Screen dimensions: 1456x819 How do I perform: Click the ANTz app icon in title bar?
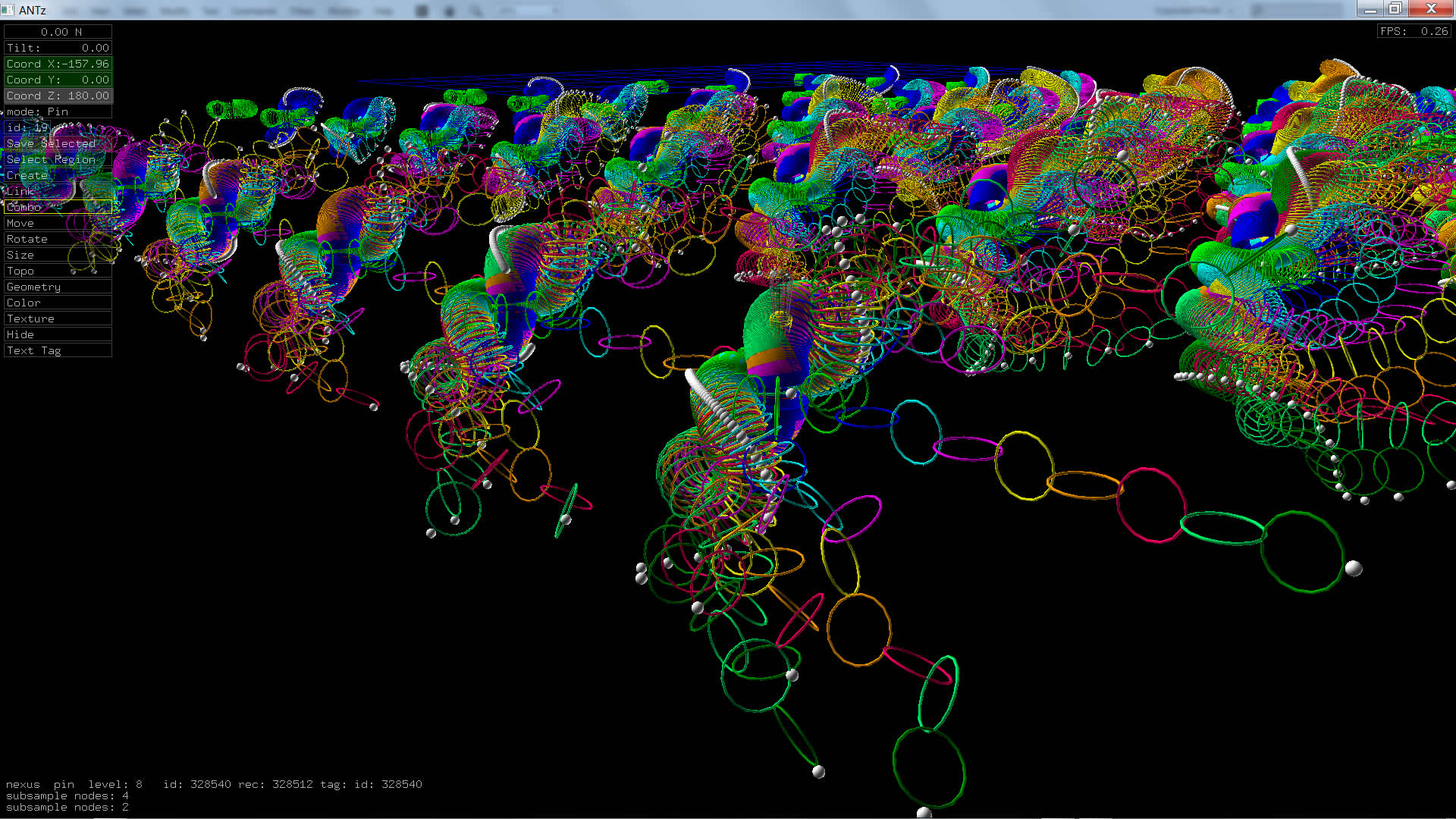click(x=8, y=9)
